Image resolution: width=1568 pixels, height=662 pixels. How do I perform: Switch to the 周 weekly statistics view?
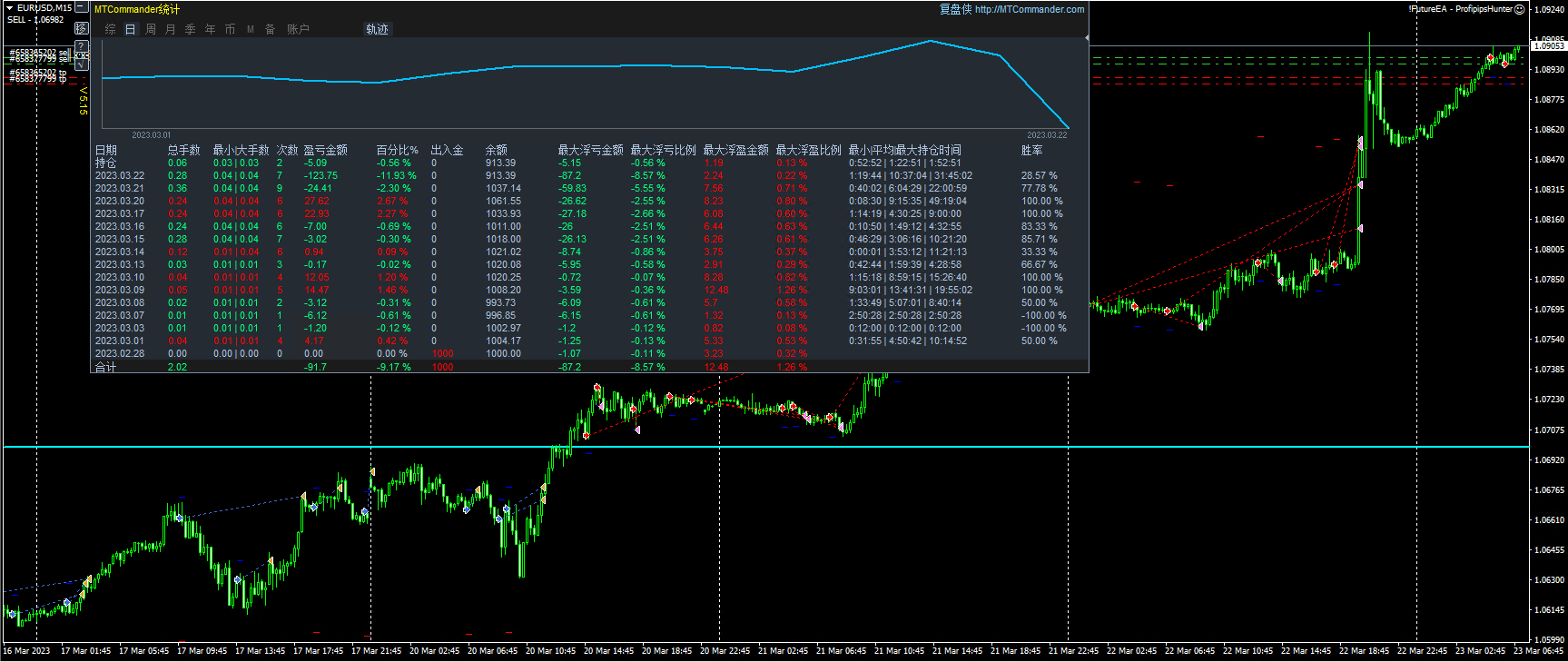(151, 29)
